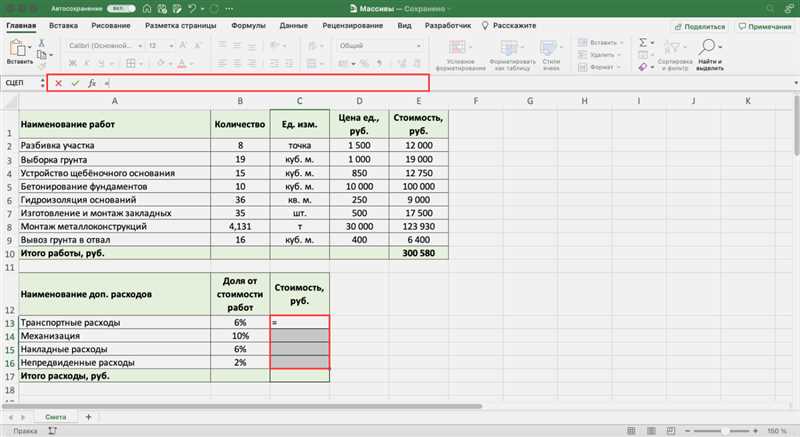Click the Select All corner triangle
This screenshot has height=437, width=800.
(x=10, y=102)
